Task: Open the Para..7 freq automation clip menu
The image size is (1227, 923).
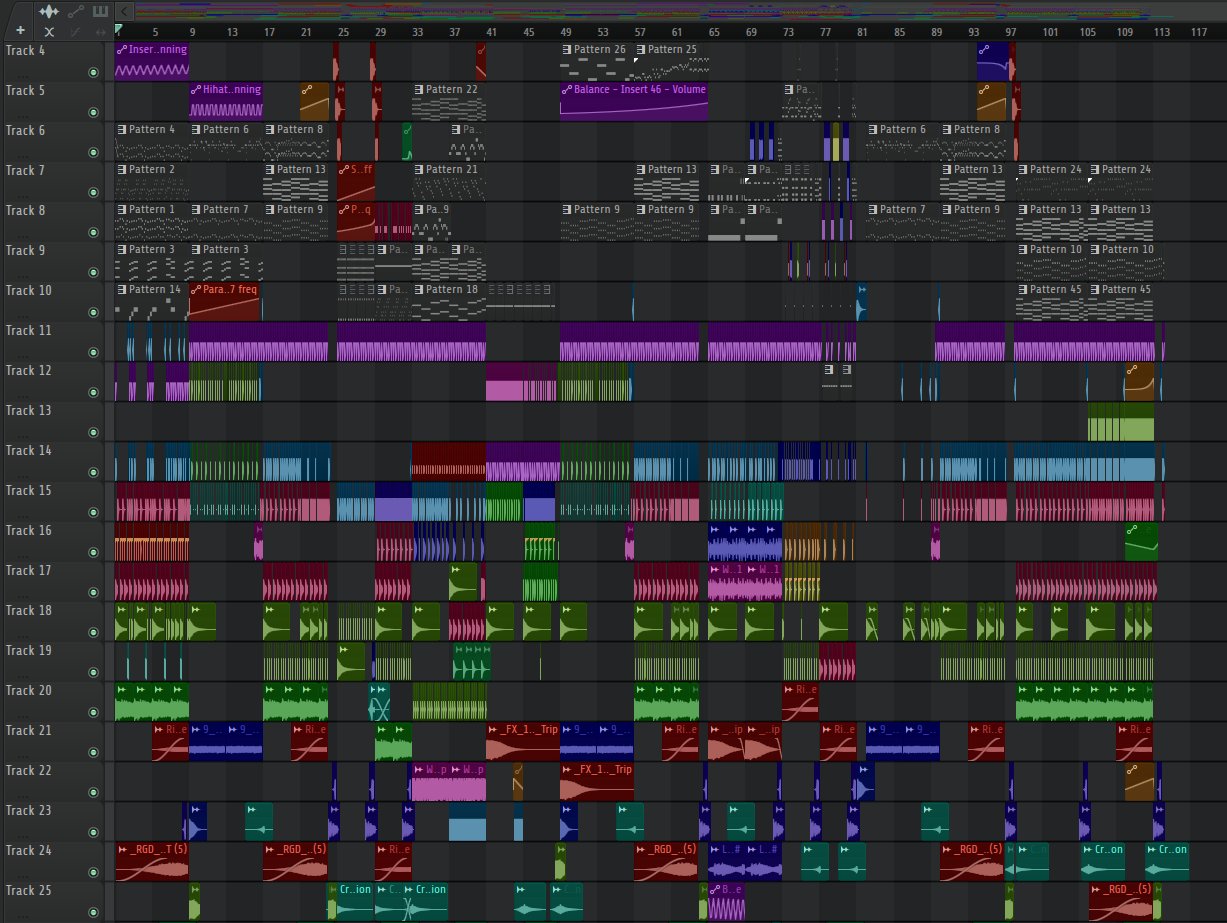Action: (195, 289)
